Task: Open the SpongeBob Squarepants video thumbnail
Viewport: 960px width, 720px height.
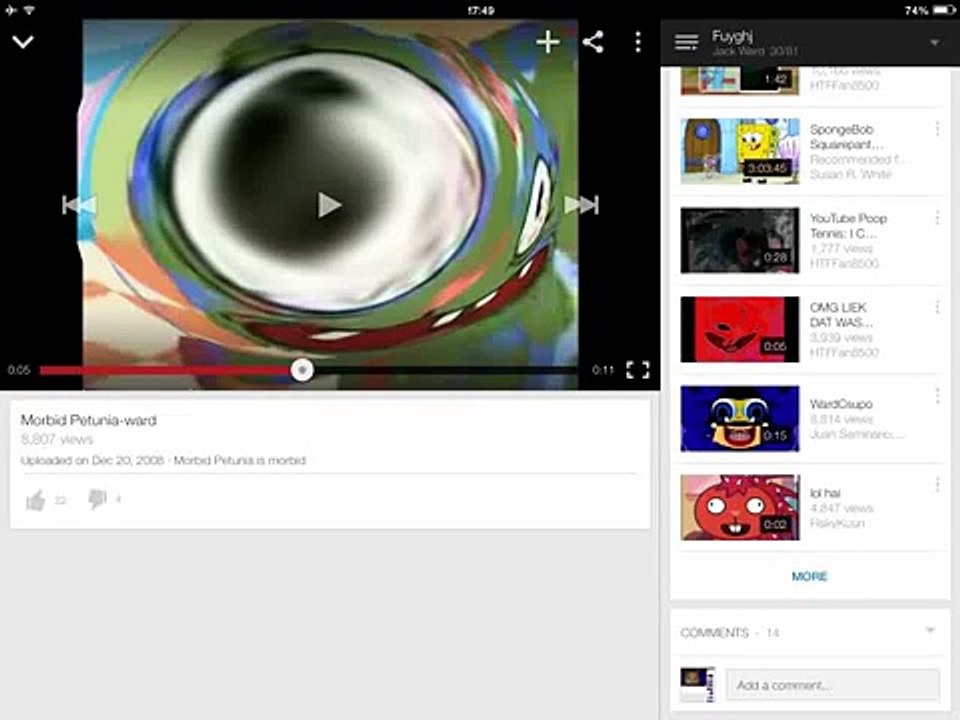Action: tap(740, 151)
